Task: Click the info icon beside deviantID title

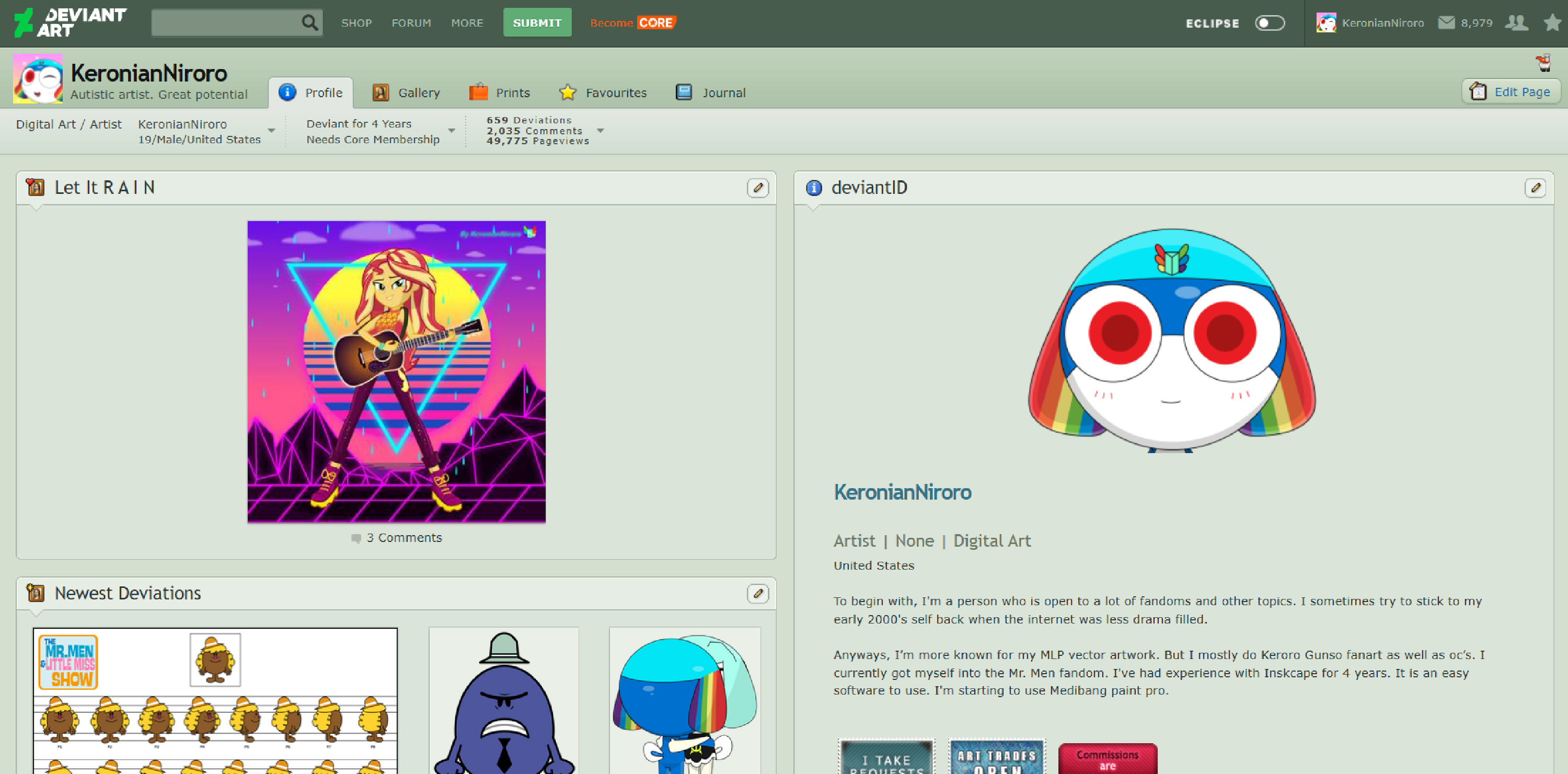Action: coord(814,188)
